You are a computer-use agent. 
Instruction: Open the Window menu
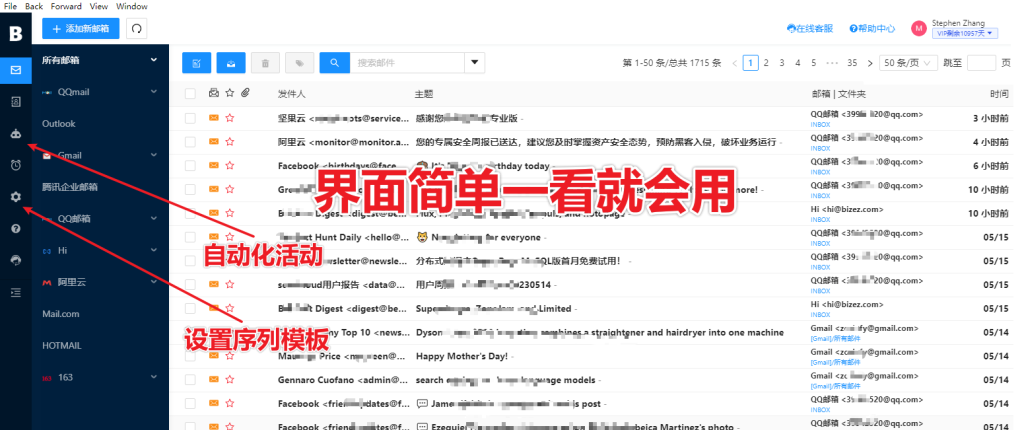pos(132,6)
